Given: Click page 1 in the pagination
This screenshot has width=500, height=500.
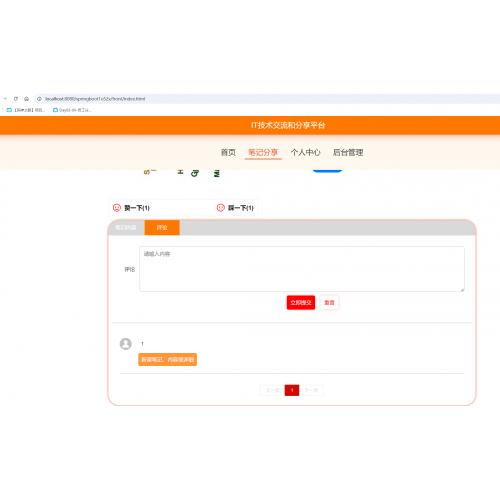Looking at the screenshot, I should point(292,390).
